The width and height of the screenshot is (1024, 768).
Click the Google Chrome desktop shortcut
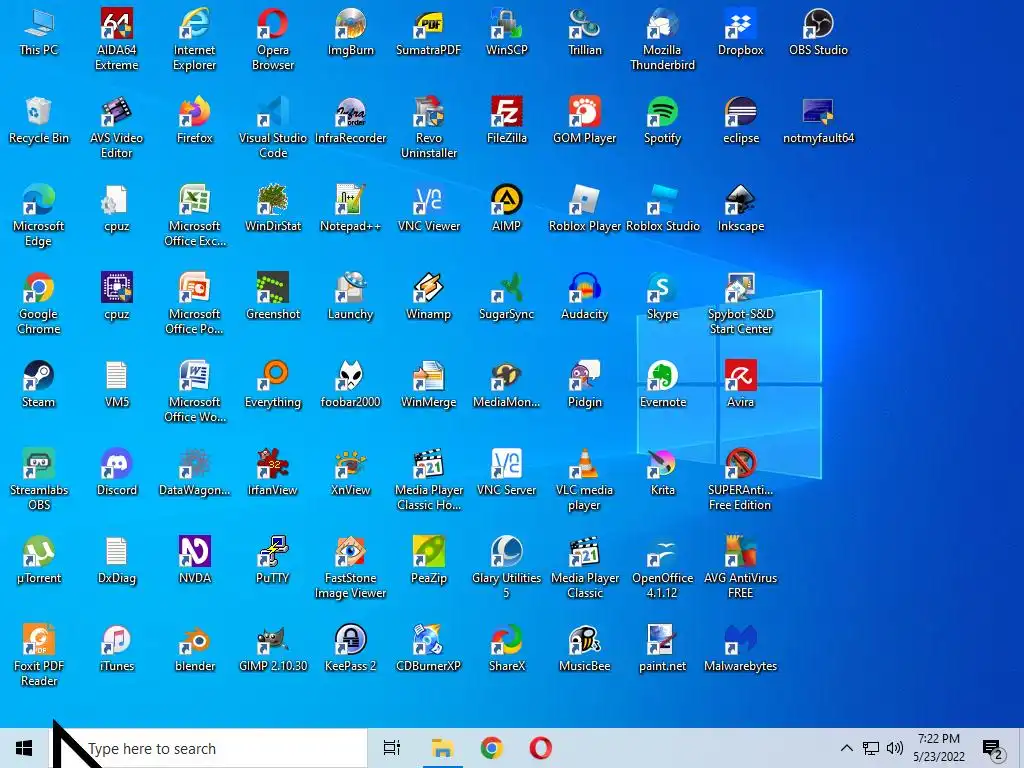tap(39, 304)
